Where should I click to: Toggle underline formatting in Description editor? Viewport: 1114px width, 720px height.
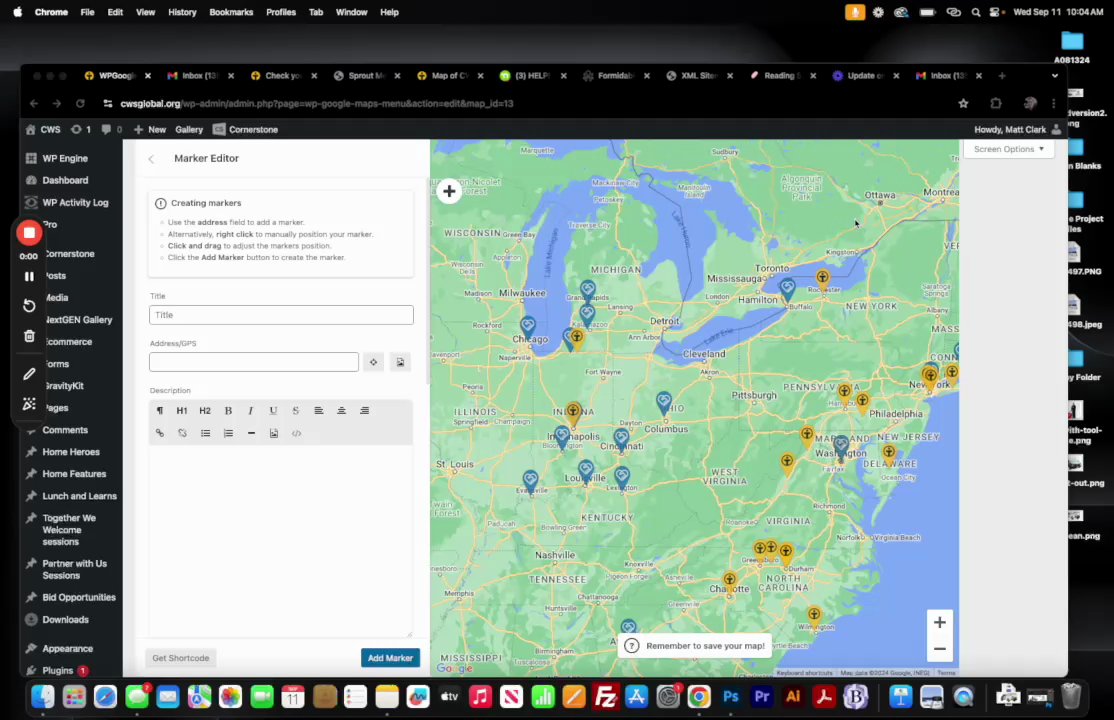click(x=273, y=411)
